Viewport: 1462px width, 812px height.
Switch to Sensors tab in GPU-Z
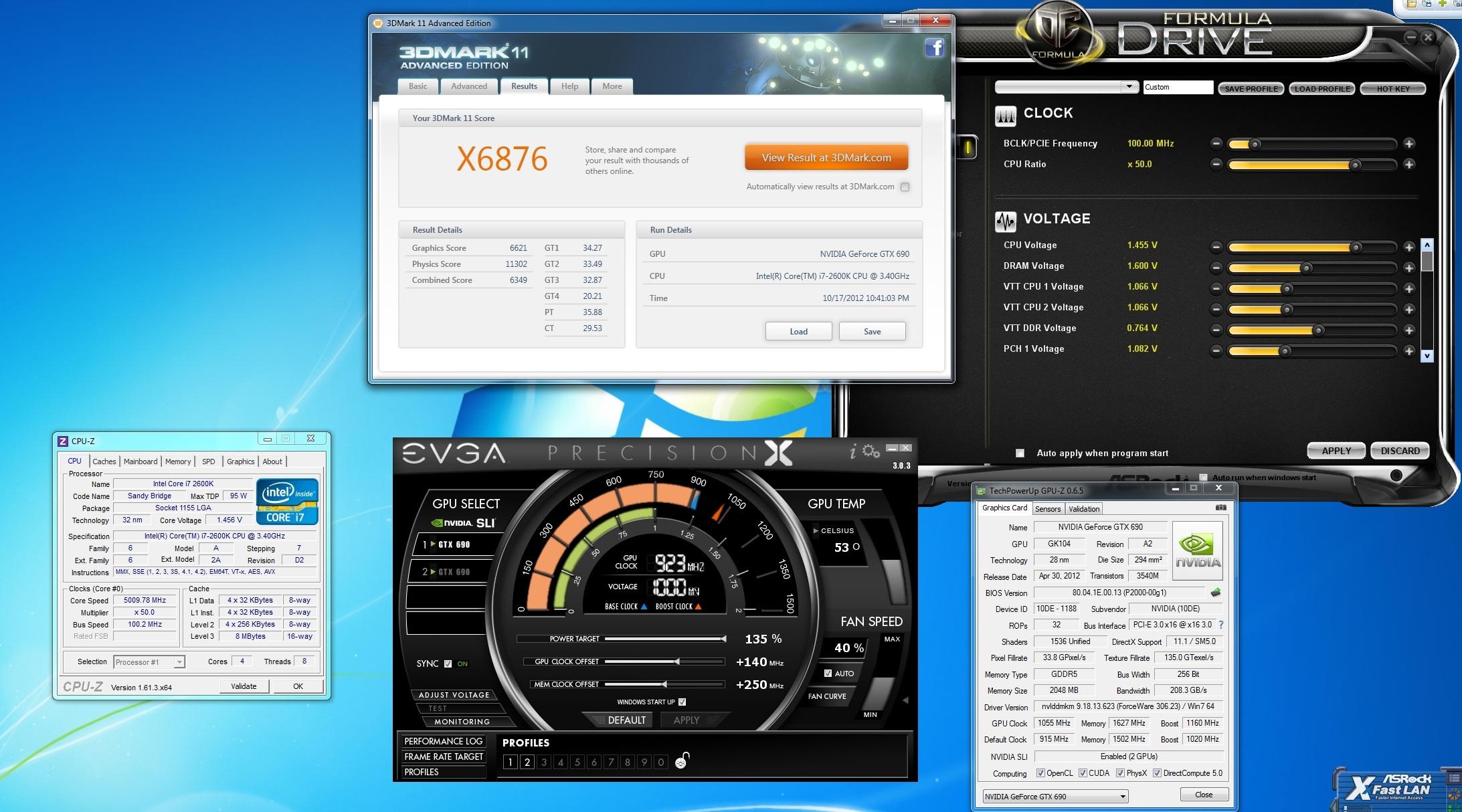tap(1048, 509)
